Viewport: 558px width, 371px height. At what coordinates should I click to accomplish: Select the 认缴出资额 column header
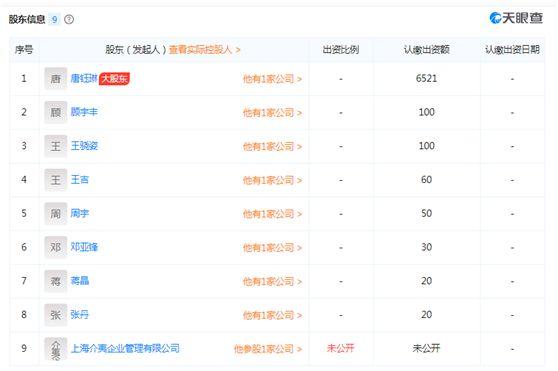point(426,49)
